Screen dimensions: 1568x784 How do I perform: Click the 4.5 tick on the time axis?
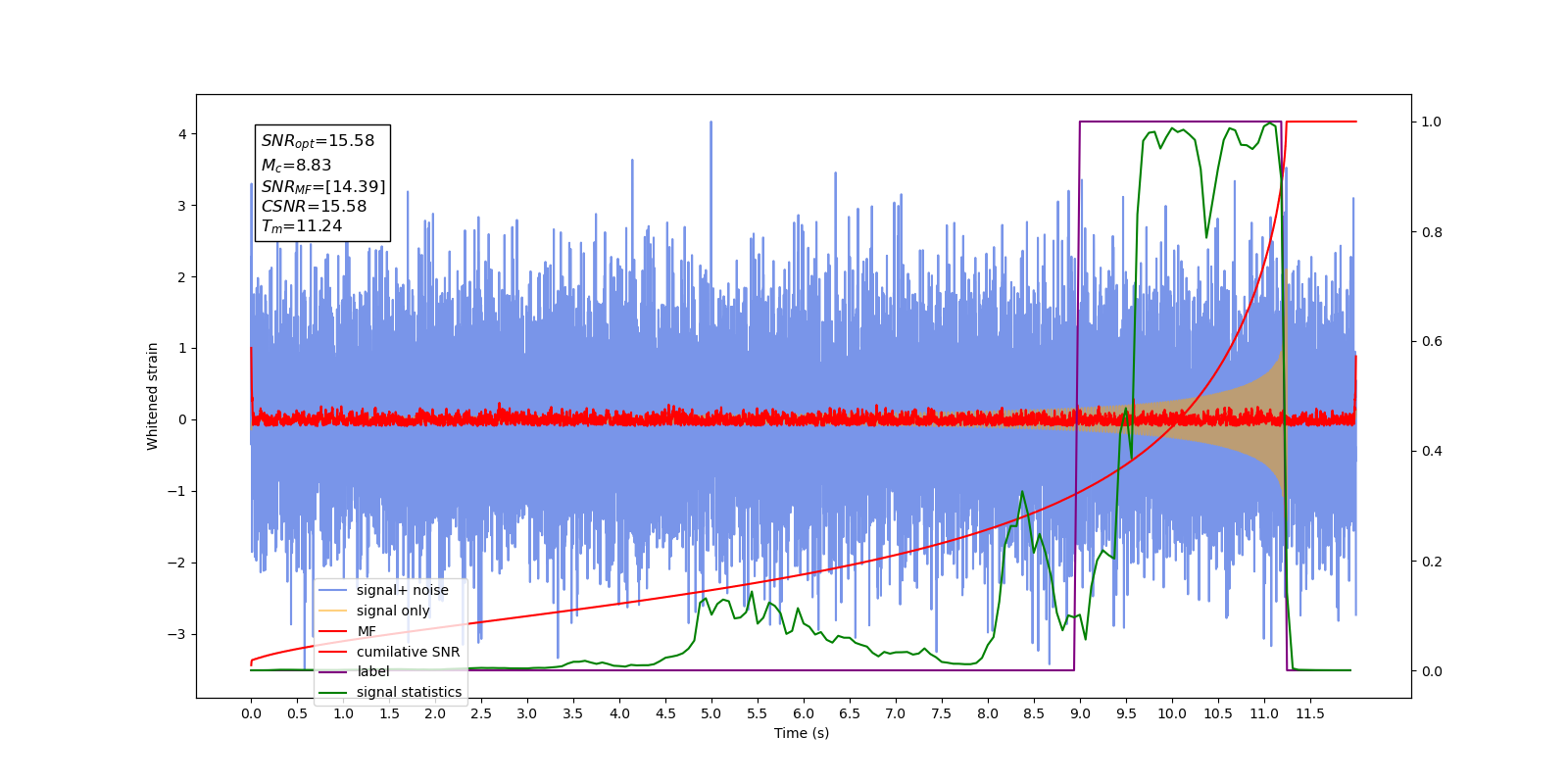coord(665,713)
